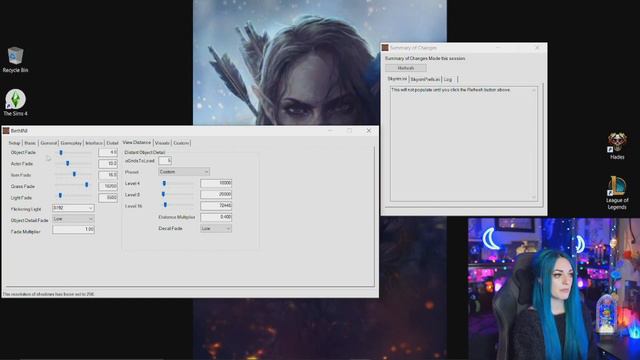Click the Summary of Changes title icon
This screenshot has width=640, height=360.
pyautogui.click(x=385, y=48)
